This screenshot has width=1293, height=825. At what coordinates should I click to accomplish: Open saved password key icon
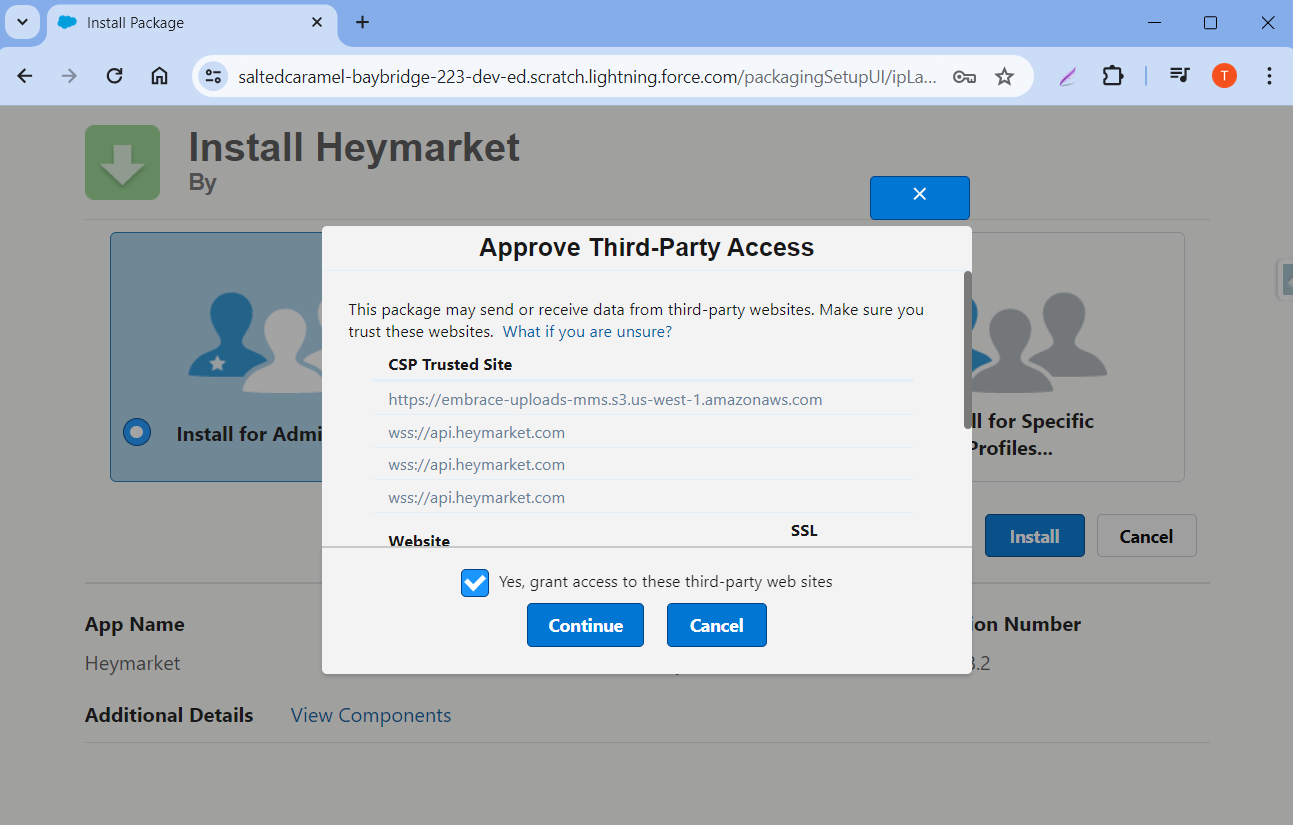point(964,76)
